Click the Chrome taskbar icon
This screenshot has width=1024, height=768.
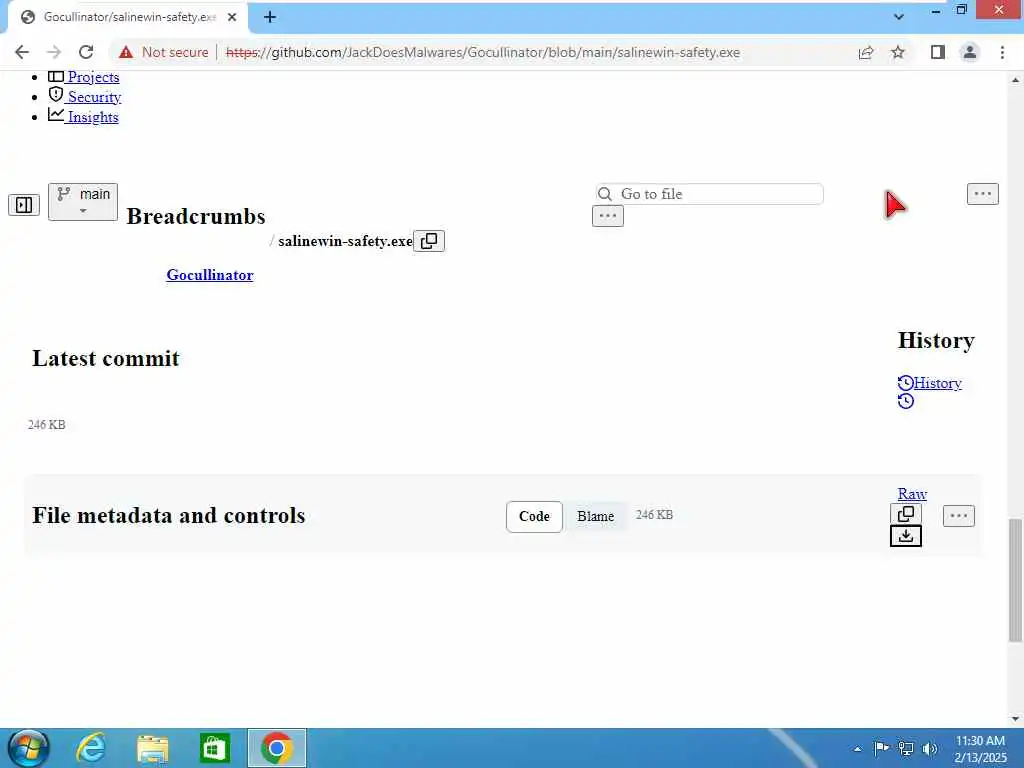pyautogui.click(x=276, y=748)
